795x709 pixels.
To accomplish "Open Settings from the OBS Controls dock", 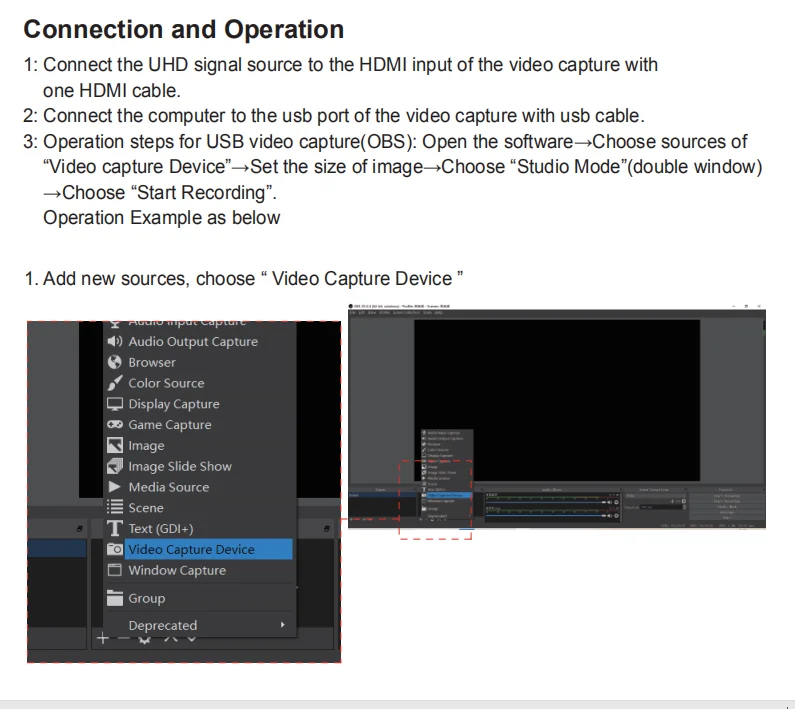I will [727, 512].
